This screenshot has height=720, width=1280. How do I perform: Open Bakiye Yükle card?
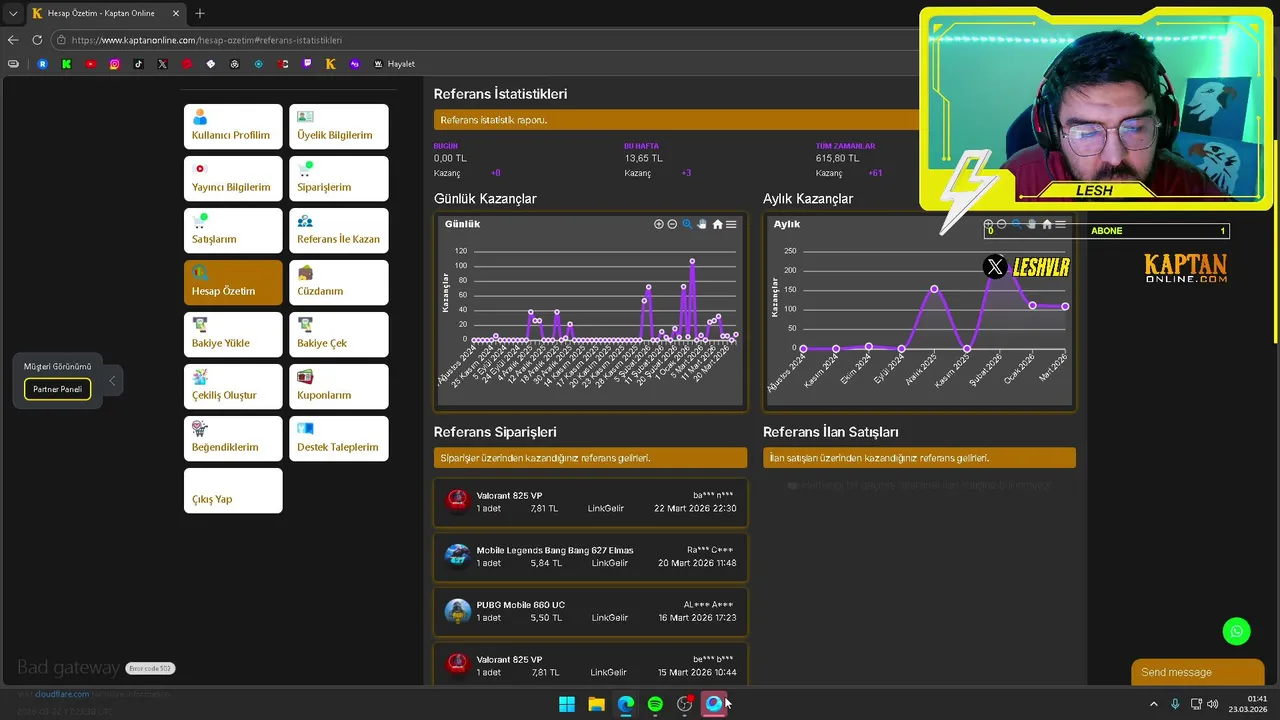tap(233, 334)
